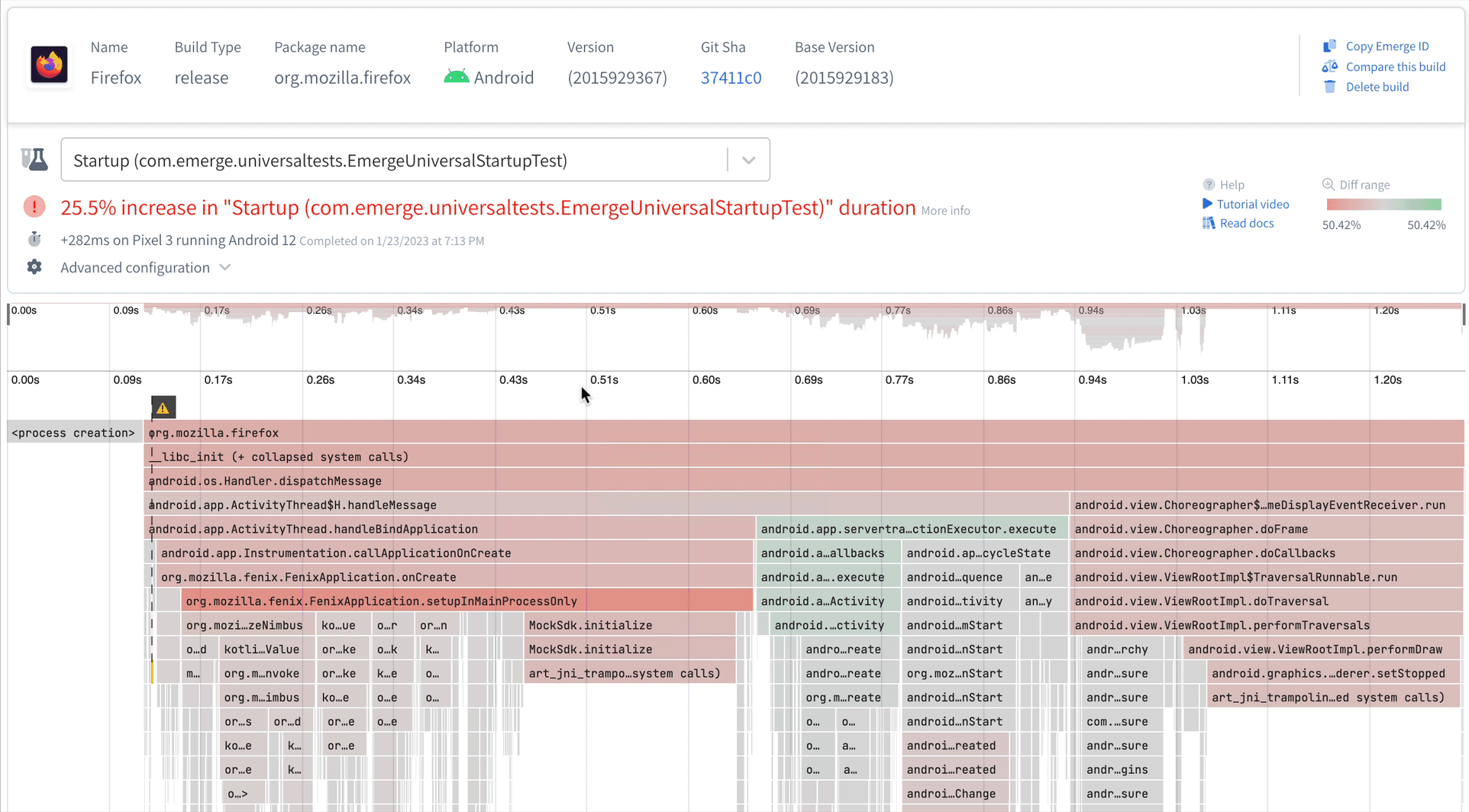This screenshot has width=1469, height=812.
Task: Open the Git Sha link 37411c0
Action: (731, 77)
